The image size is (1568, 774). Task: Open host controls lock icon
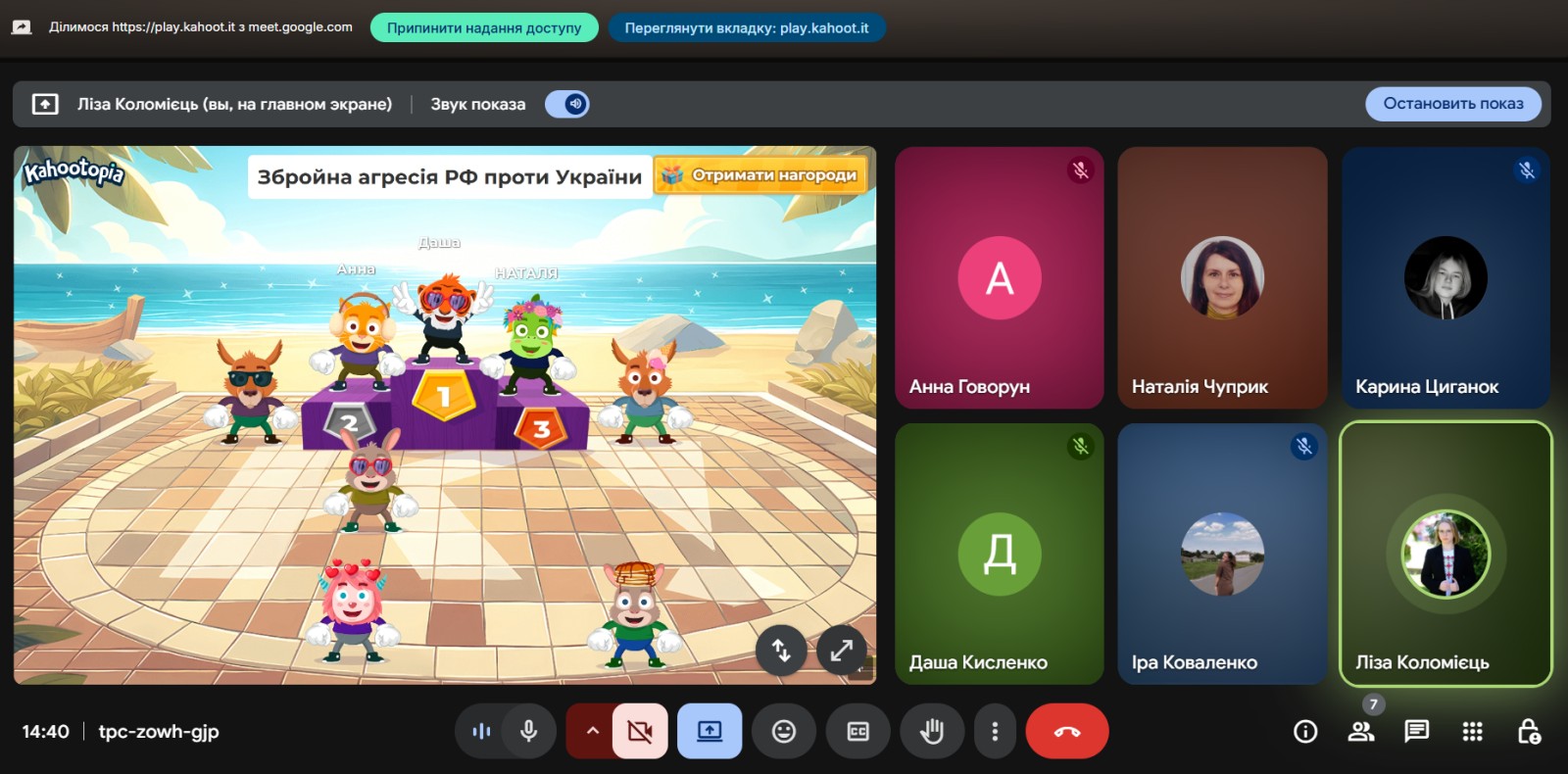point(1528,731)
